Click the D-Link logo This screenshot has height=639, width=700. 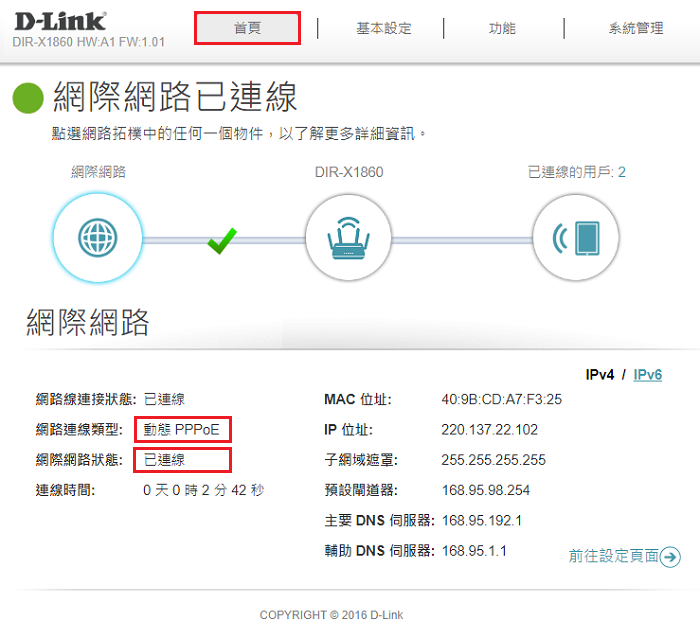60,22
